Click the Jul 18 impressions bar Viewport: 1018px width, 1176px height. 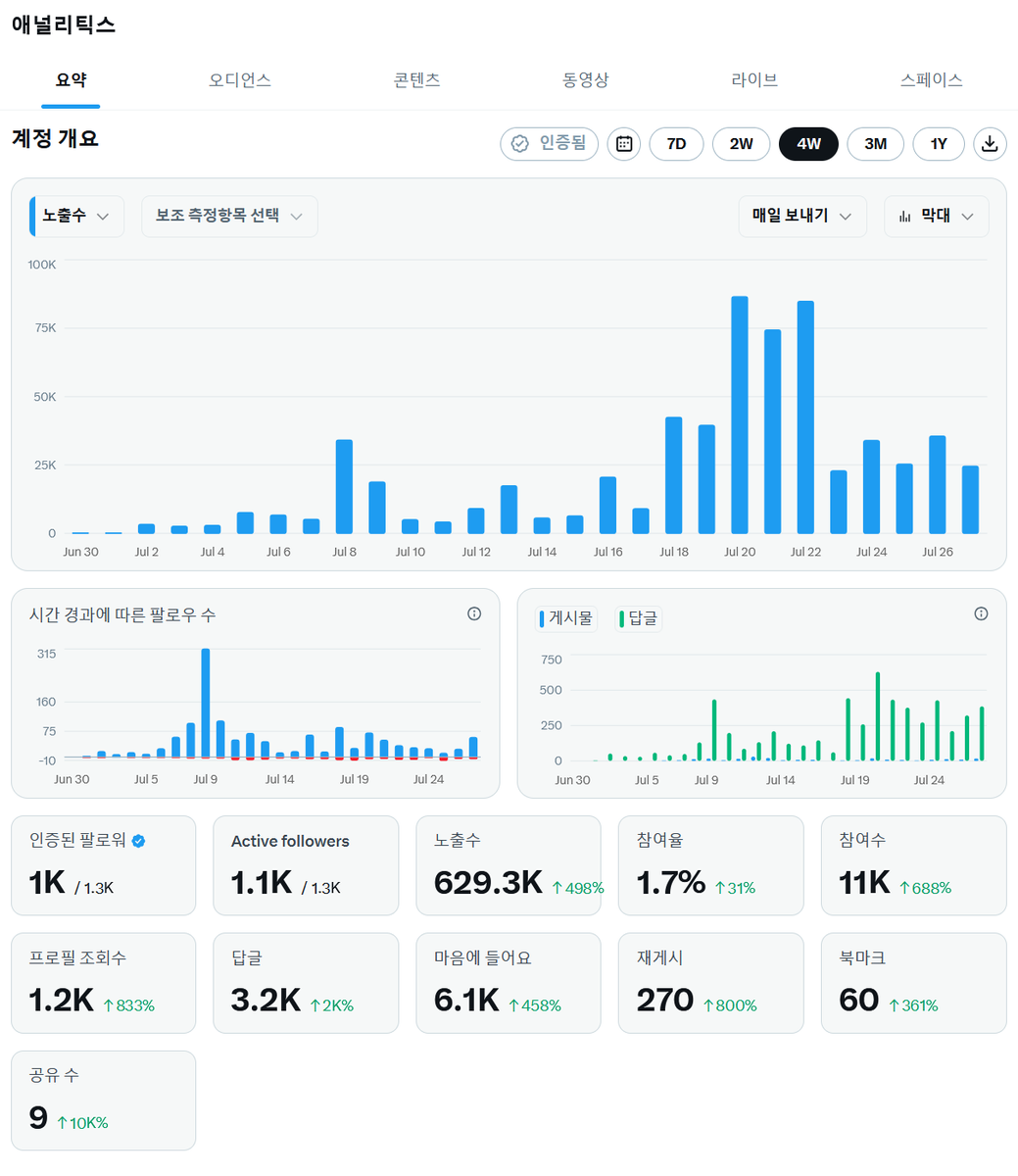pyautogui.click(x=674, y=475)
